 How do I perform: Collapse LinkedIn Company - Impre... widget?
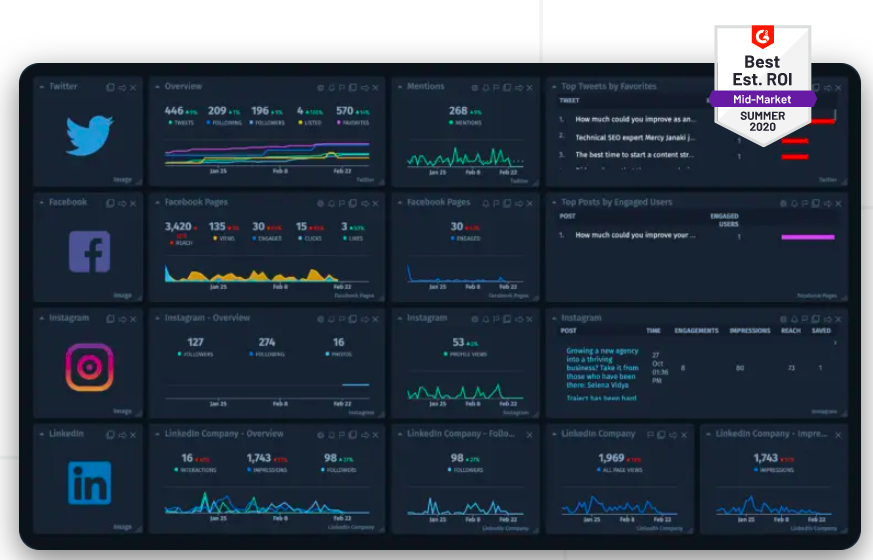coord(708,434)
